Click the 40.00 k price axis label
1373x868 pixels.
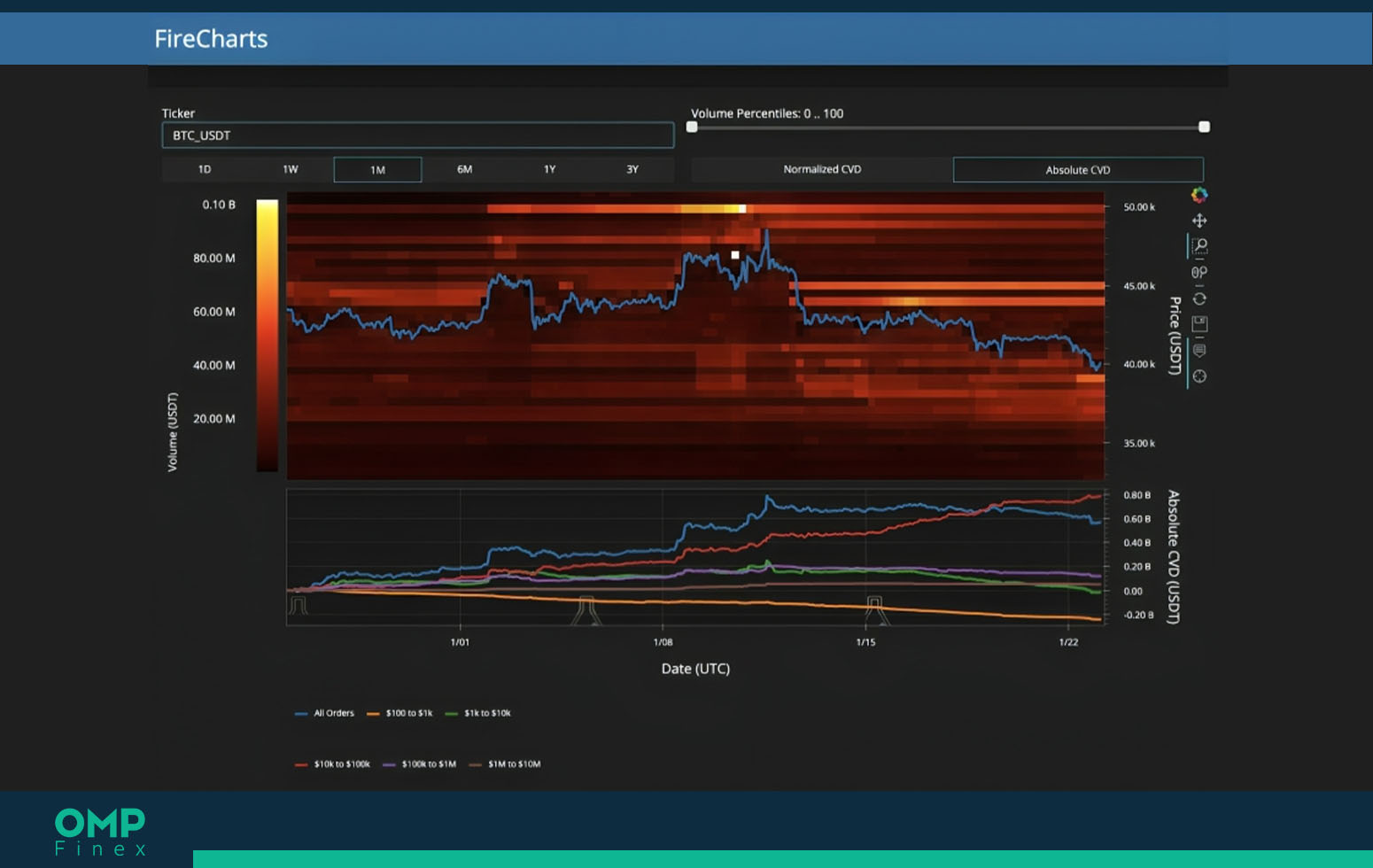tap(1139, 364)
